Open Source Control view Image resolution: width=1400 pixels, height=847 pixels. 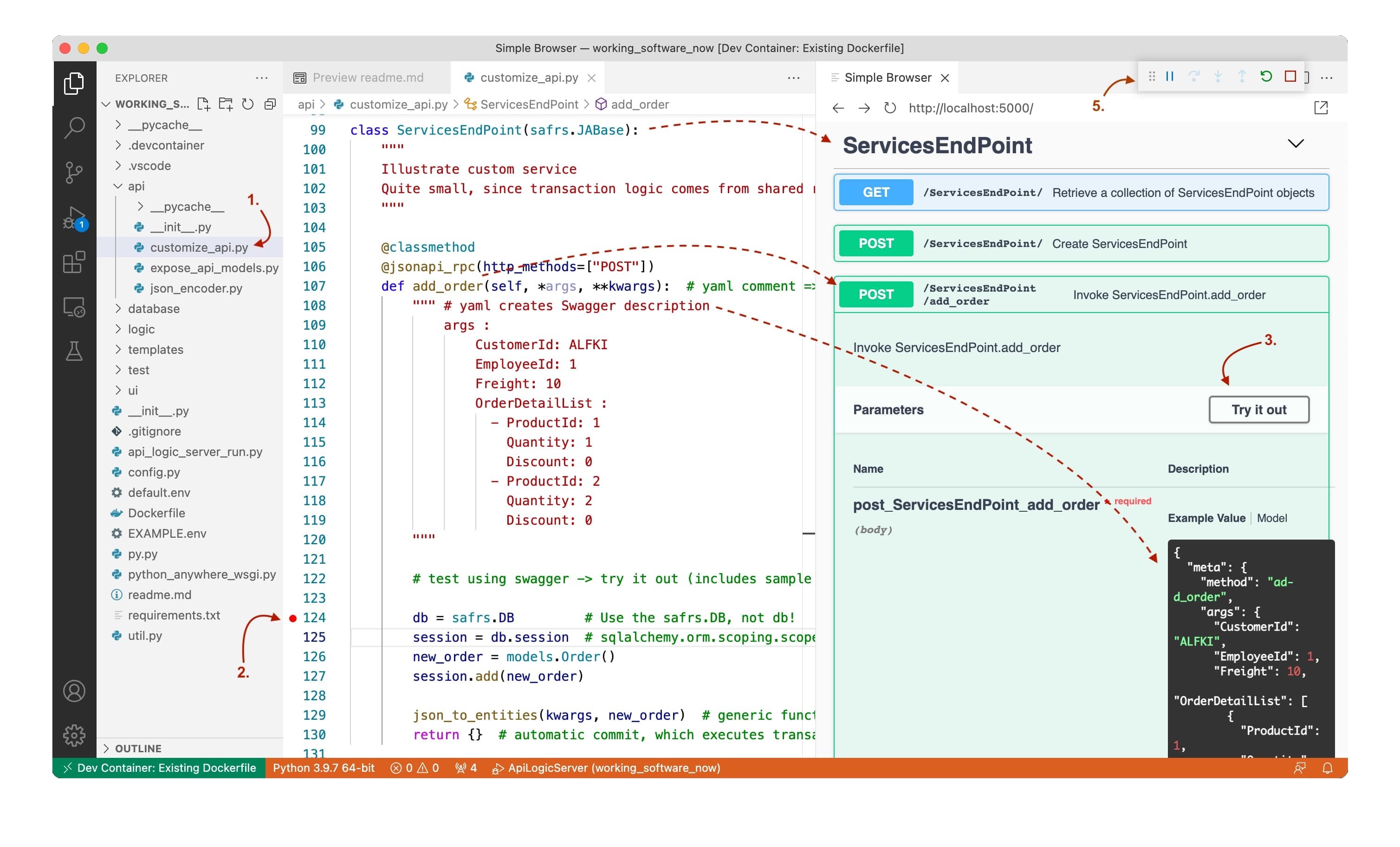click(x=74, y=173)
